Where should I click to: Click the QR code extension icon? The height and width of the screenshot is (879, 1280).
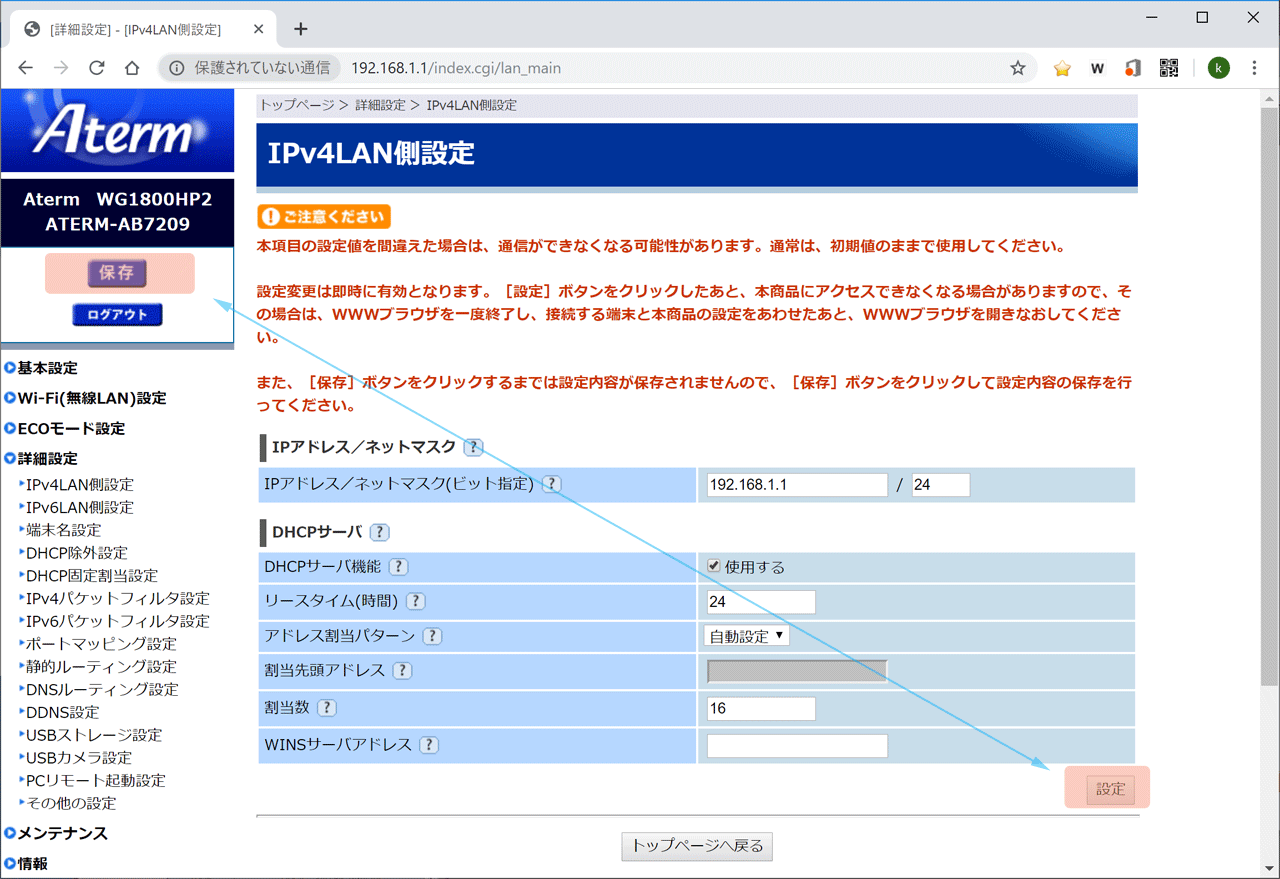tap(1168, 68)
